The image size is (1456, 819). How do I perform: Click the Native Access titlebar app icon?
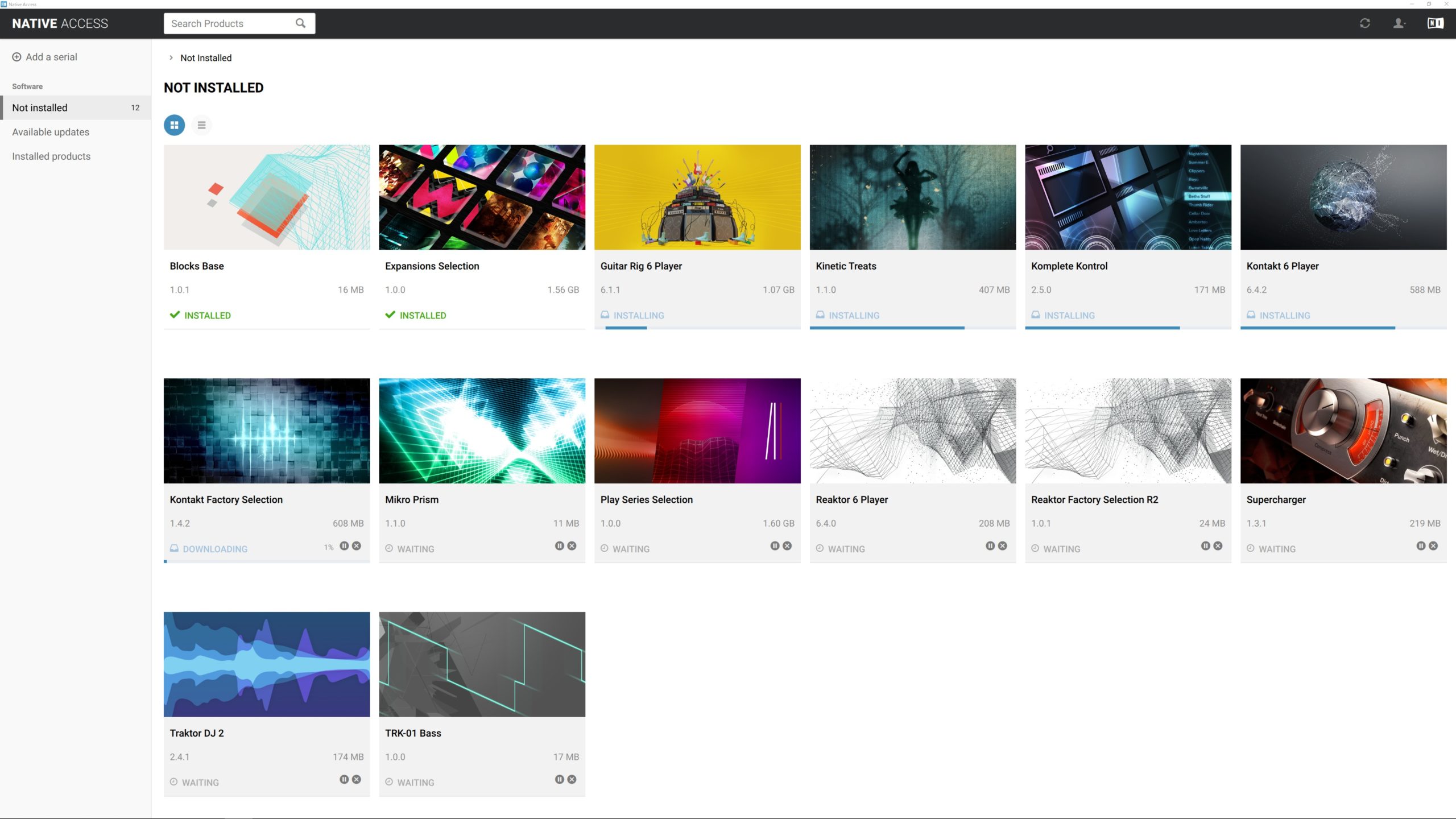(x=4, y=4)
